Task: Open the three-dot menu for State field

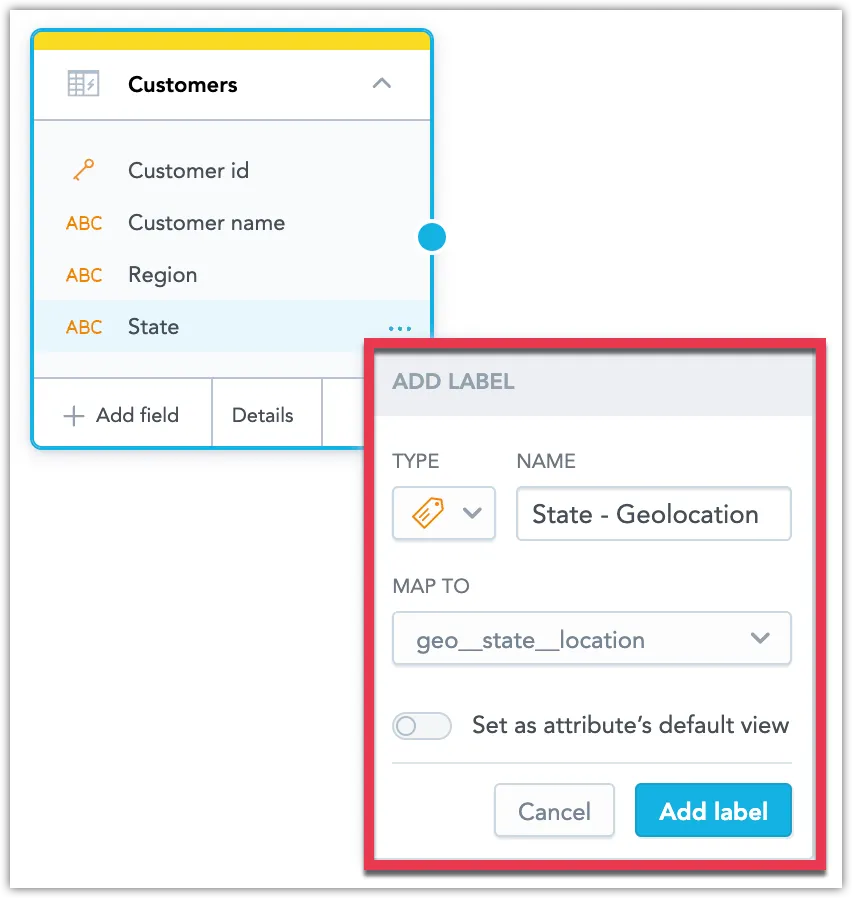Action: [399, 328]
